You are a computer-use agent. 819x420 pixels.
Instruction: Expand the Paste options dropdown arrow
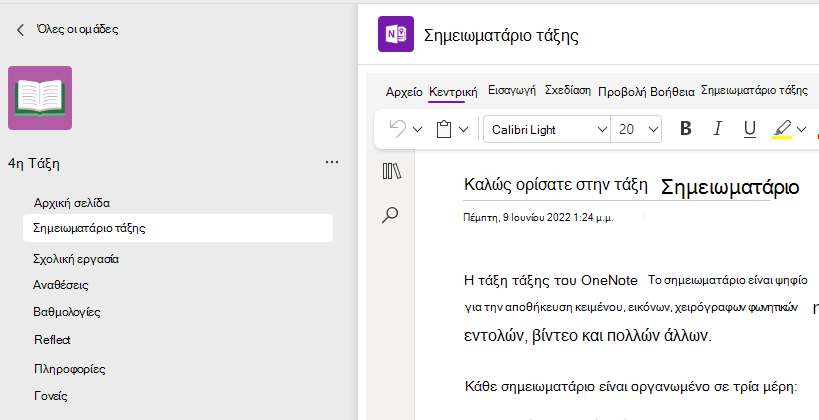[463, 129]
